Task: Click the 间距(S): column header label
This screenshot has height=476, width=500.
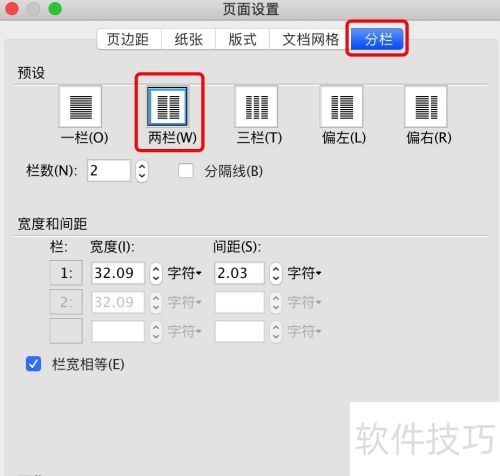Action: [237, 247]
